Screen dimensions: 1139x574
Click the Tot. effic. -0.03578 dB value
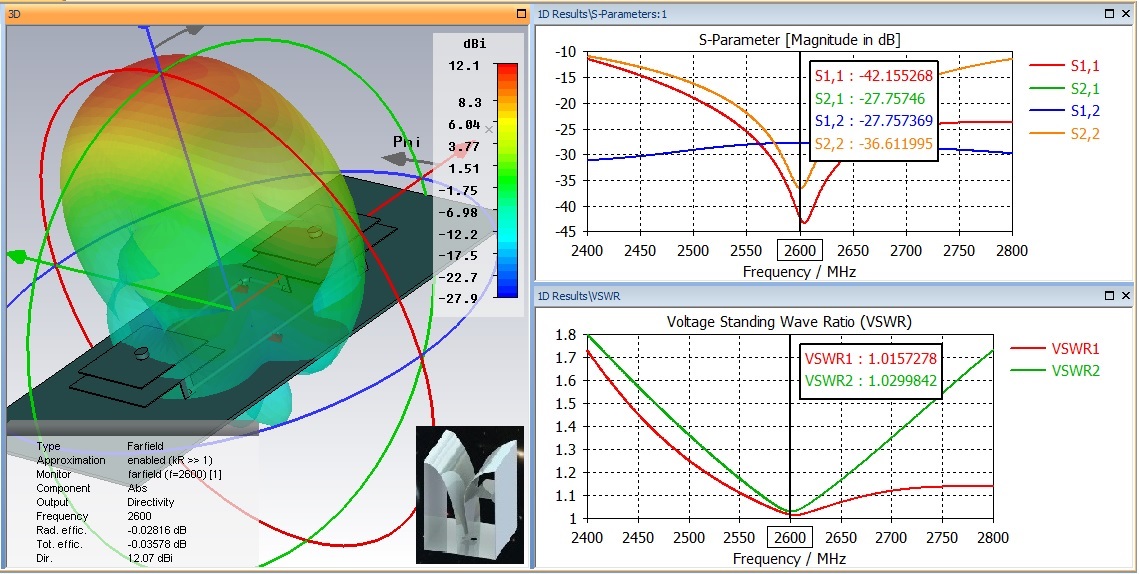[156, 544]
